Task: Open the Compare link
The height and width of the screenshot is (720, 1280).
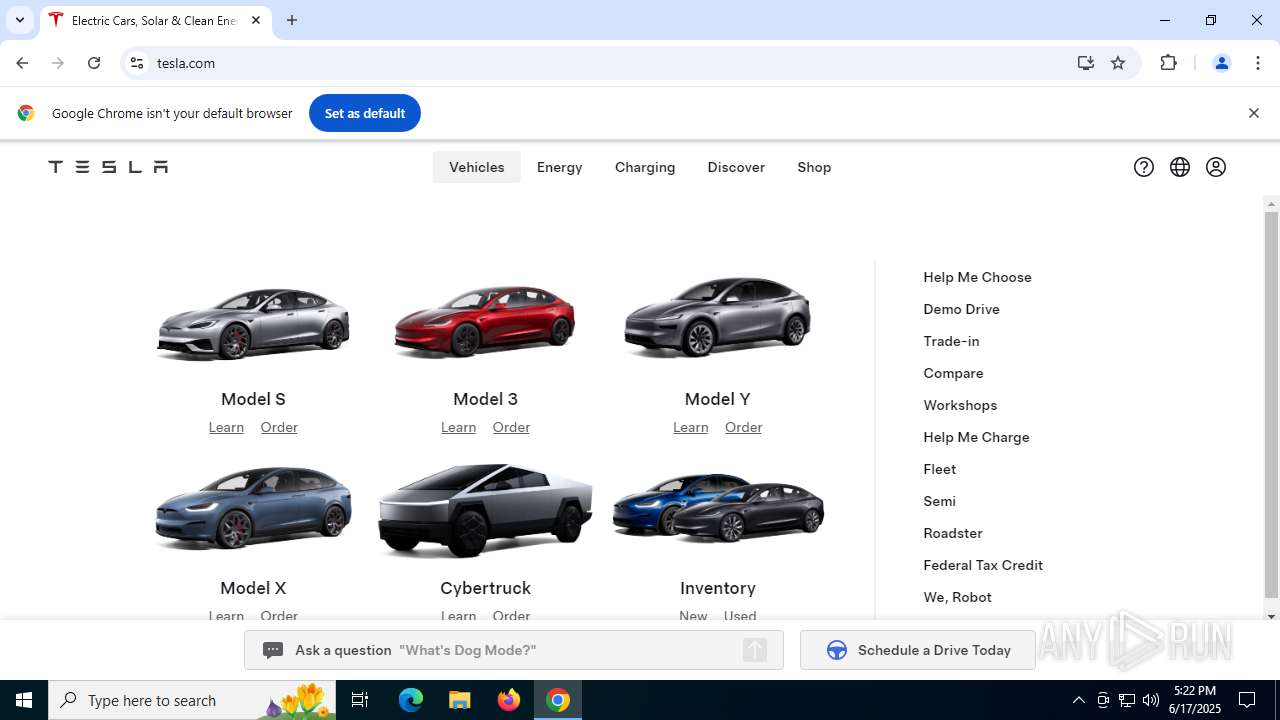Action: point(953,373)
